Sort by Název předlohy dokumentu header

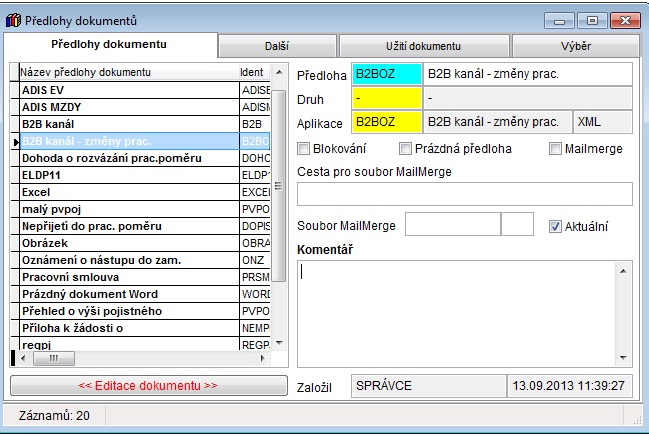click(128, 72)
